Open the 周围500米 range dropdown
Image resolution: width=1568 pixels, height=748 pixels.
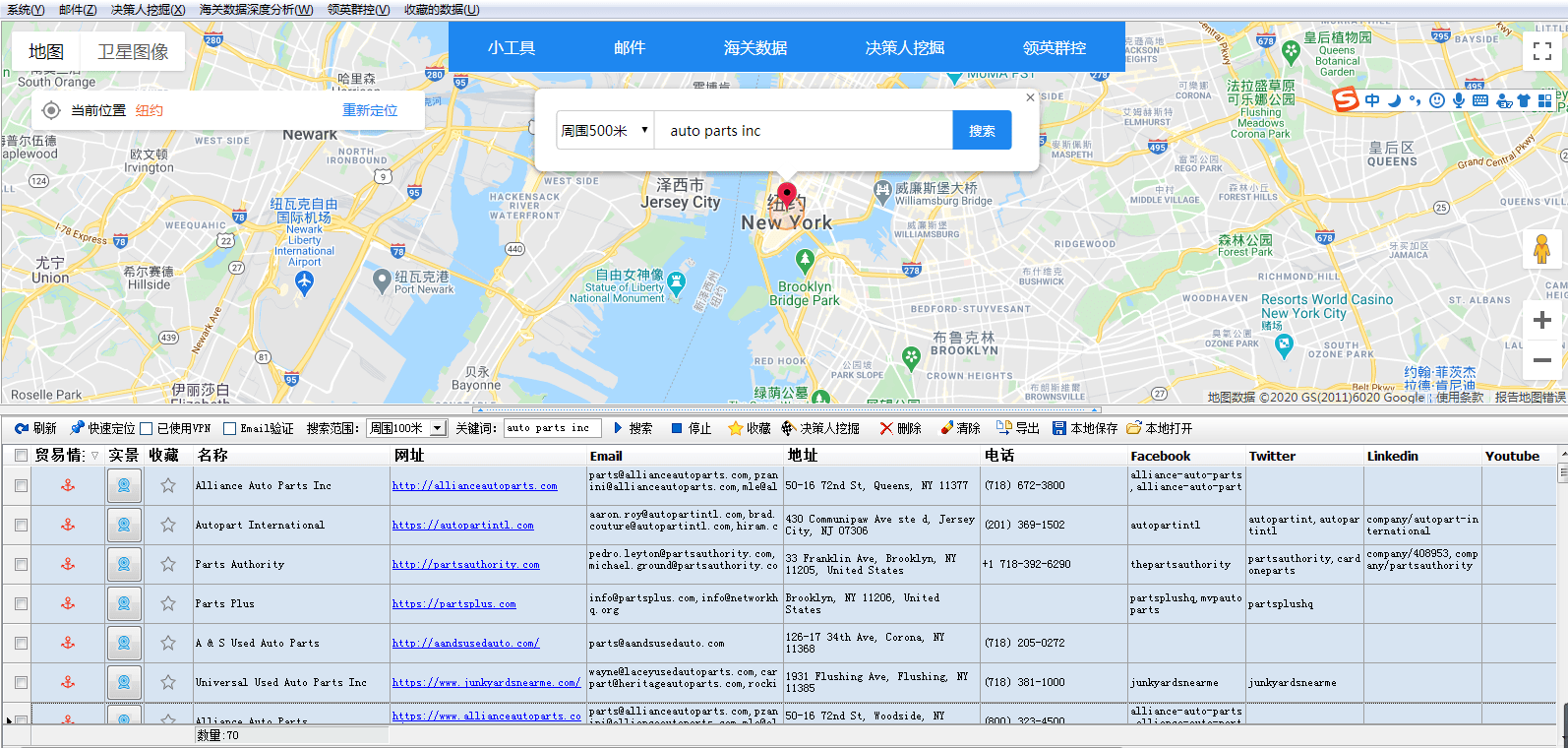click(605, 130)
